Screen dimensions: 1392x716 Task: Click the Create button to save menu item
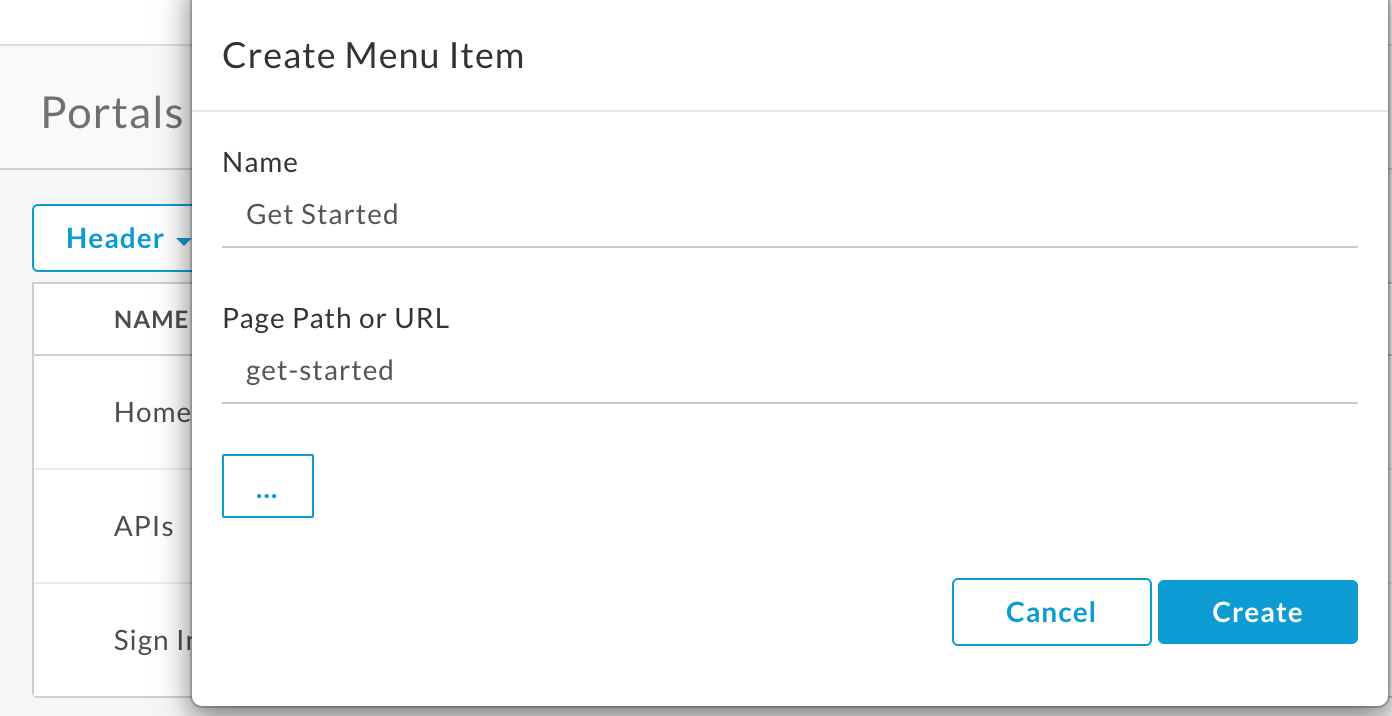pos(1257,611)
